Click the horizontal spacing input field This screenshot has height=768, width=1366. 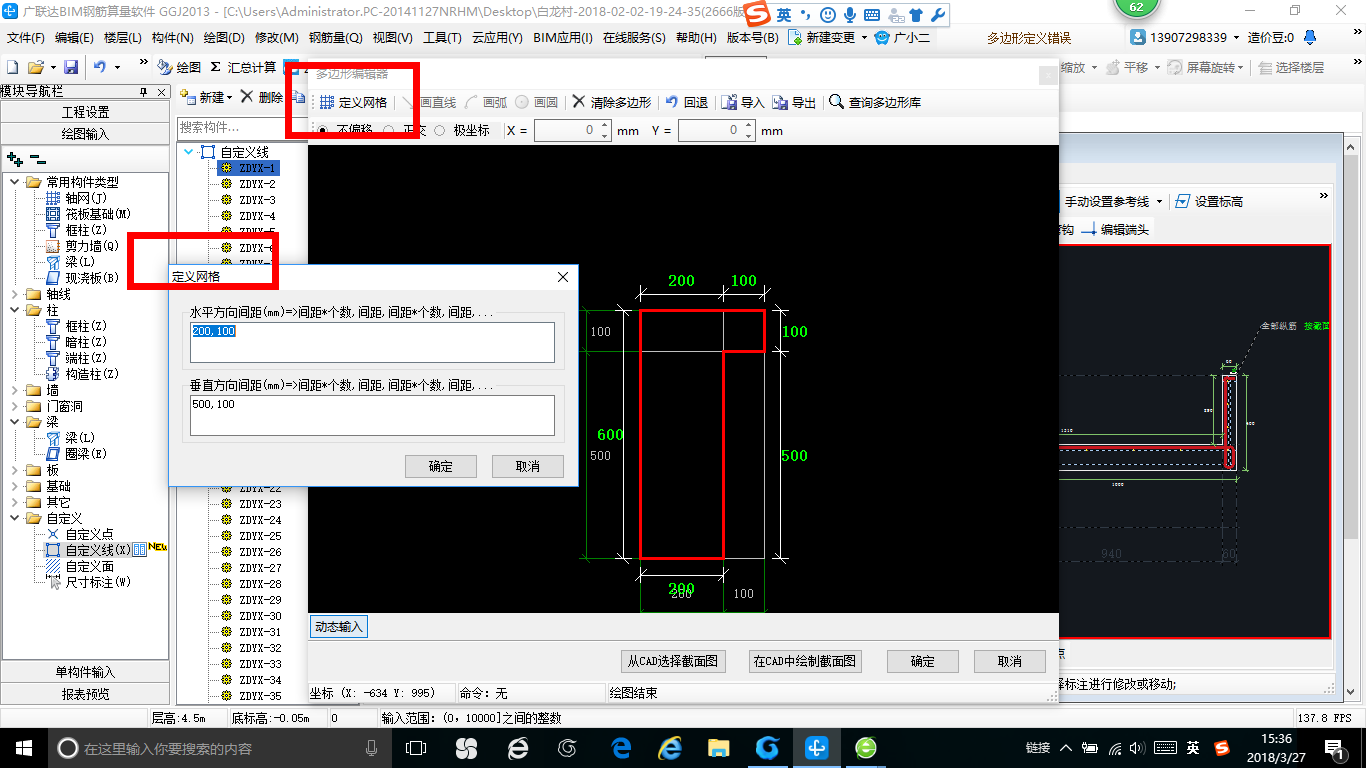[x=372, y=342]
